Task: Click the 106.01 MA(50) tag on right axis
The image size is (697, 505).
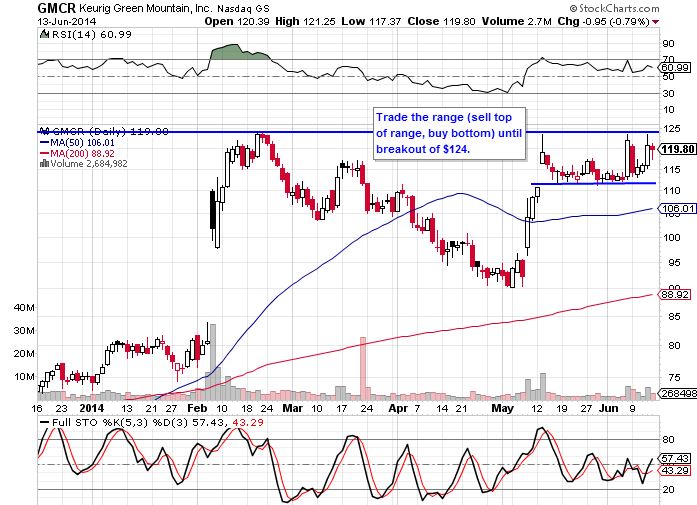Action: point(677,208)
